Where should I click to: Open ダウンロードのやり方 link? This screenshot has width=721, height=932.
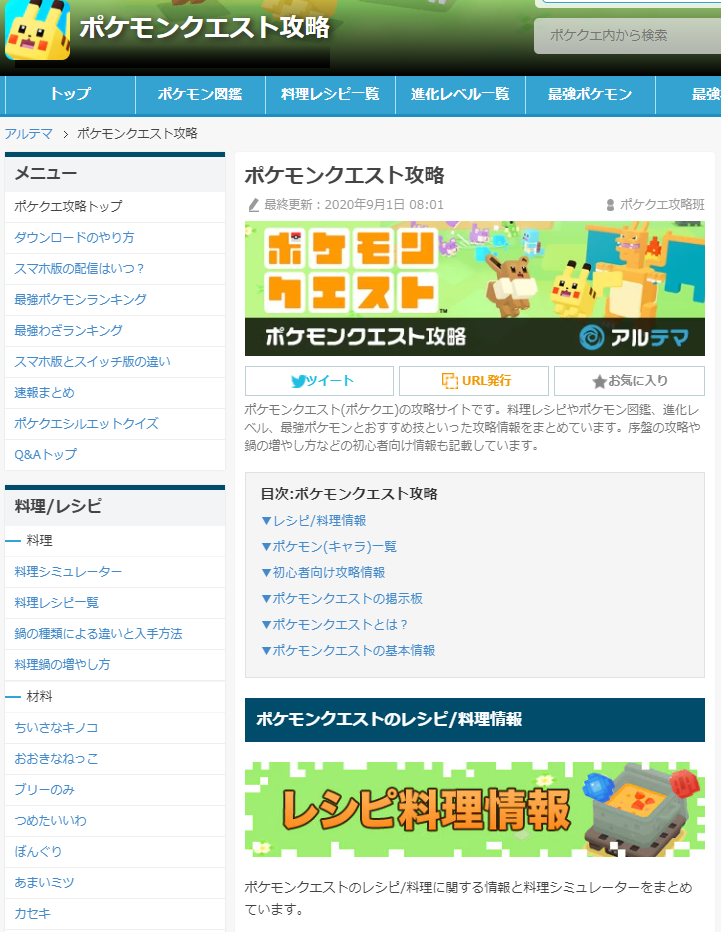click(x=115, y=238)
